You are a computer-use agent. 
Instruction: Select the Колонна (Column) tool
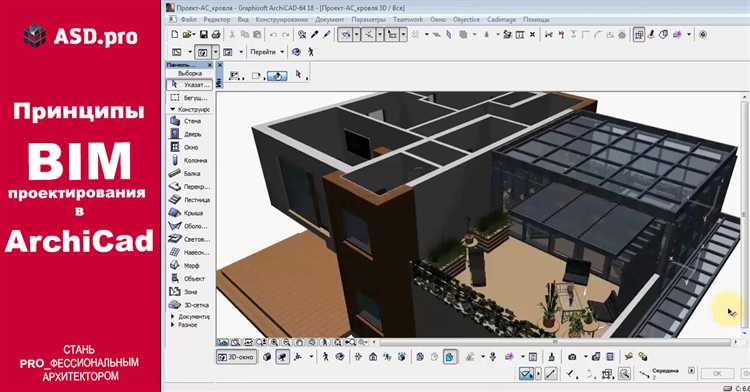click(189, 160)
